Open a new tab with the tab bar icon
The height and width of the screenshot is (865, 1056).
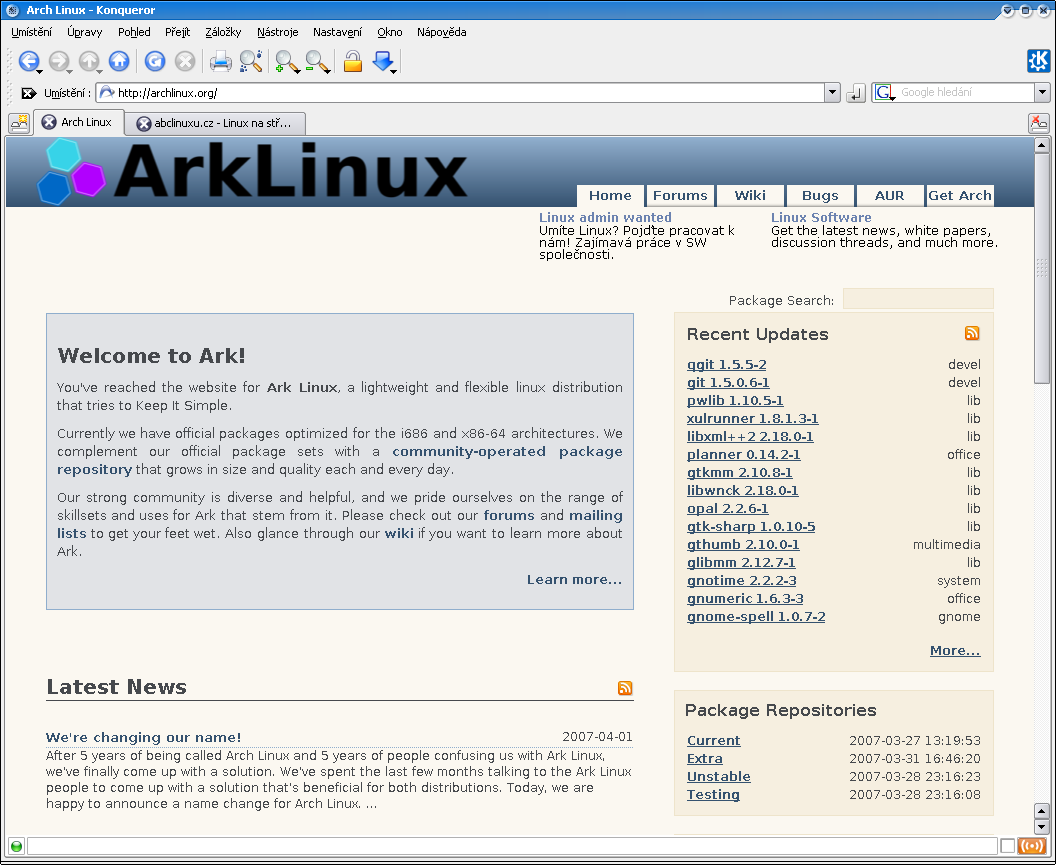pyautogui.click(x=19, y=123)
